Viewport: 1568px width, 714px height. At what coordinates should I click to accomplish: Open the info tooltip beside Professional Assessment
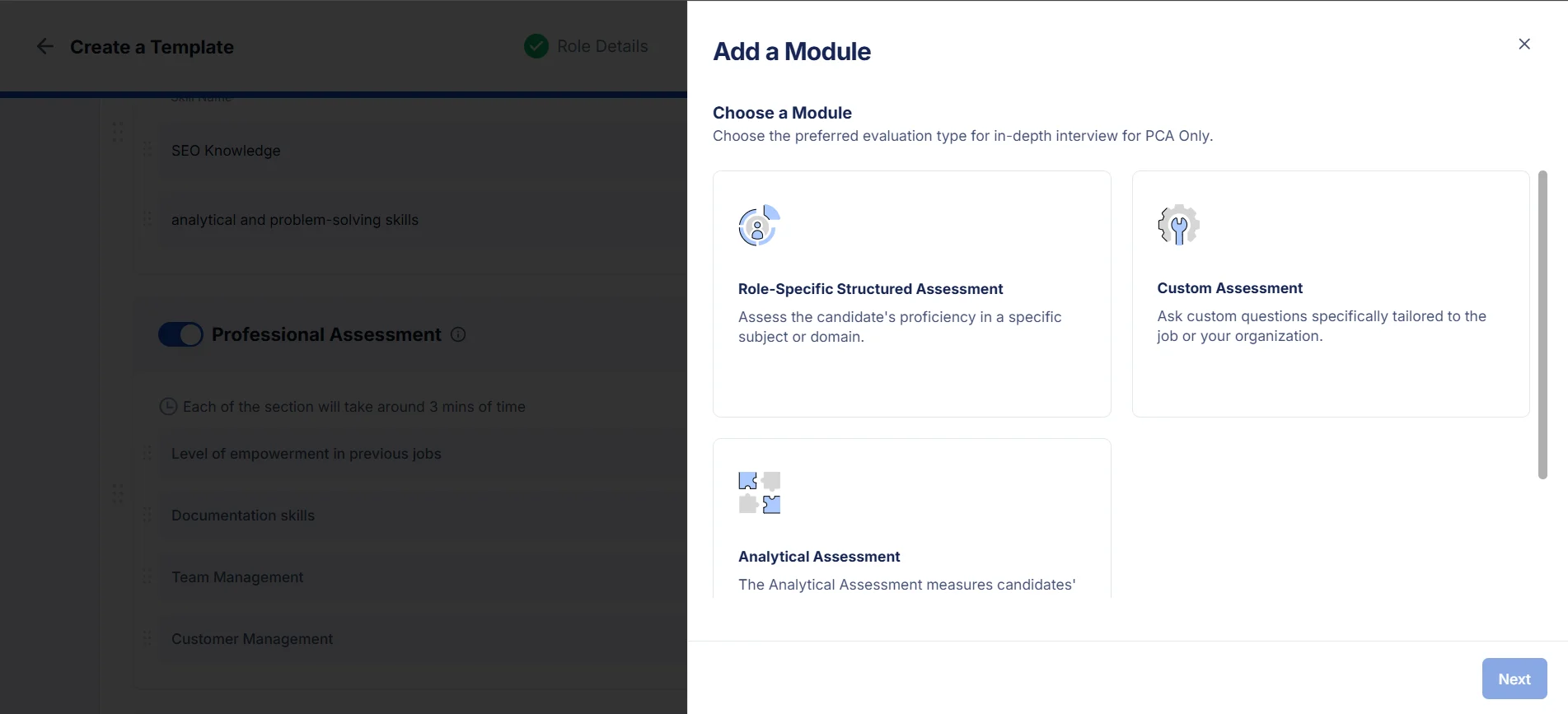pyautogui.click(x=459, y=334)
